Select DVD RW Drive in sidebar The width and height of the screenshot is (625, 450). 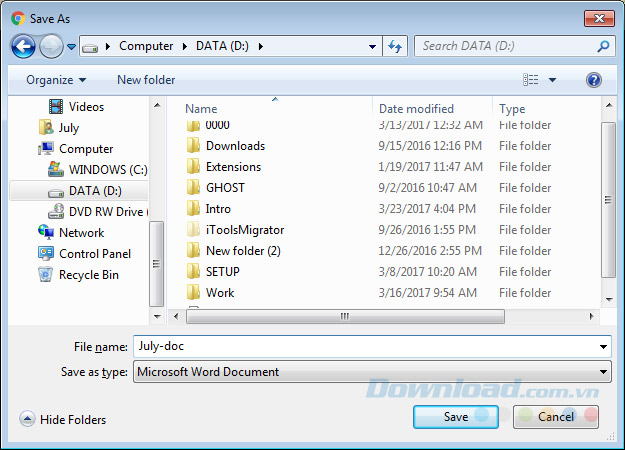coord(107,212)
